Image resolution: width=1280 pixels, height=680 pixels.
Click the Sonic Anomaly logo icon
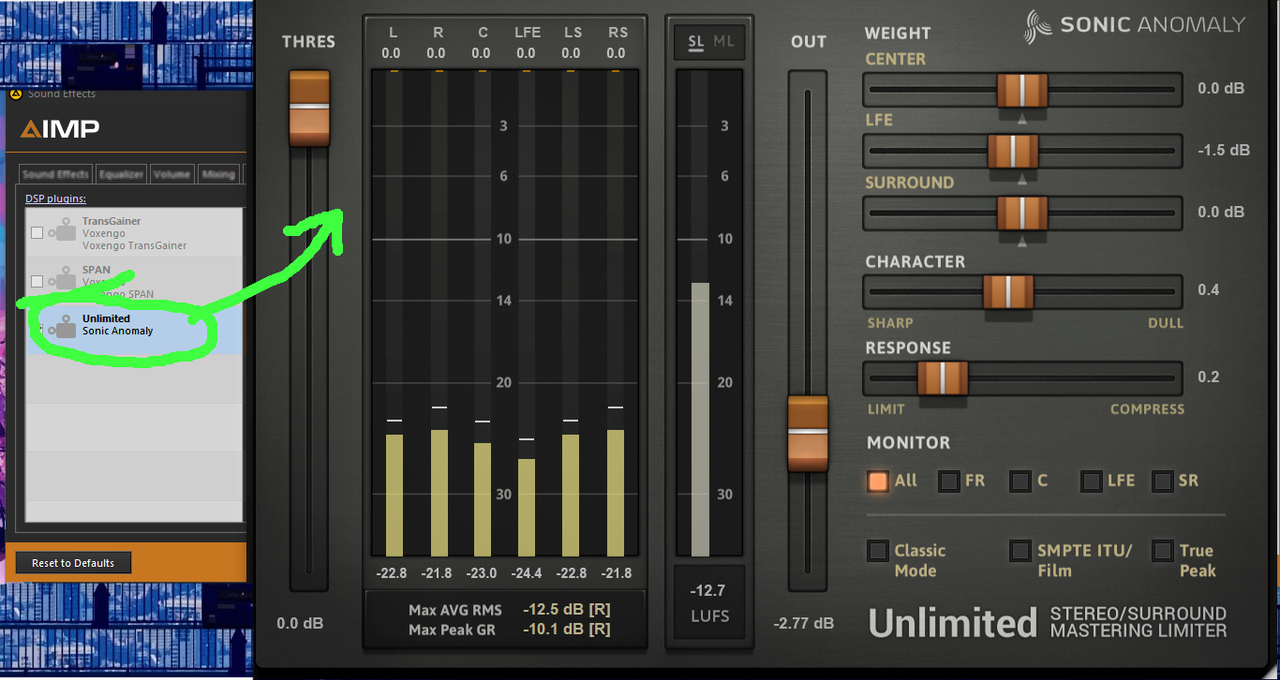[1038, 26]
